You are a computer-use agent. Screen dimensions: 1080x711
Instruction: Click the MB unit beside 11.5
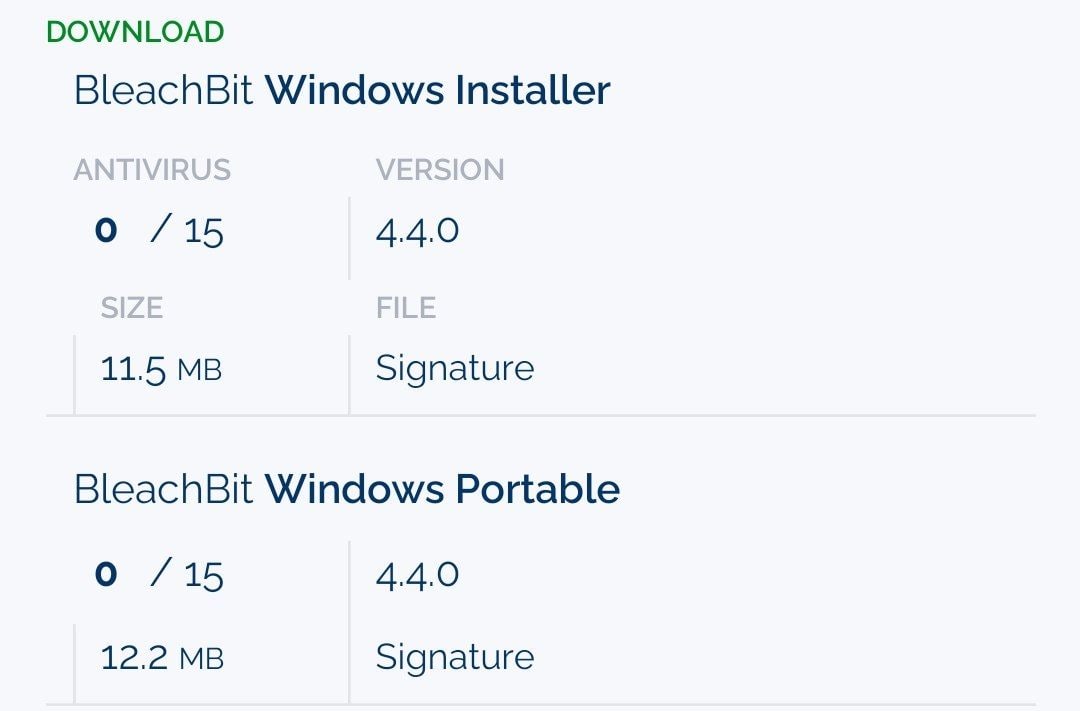[199, 371]
